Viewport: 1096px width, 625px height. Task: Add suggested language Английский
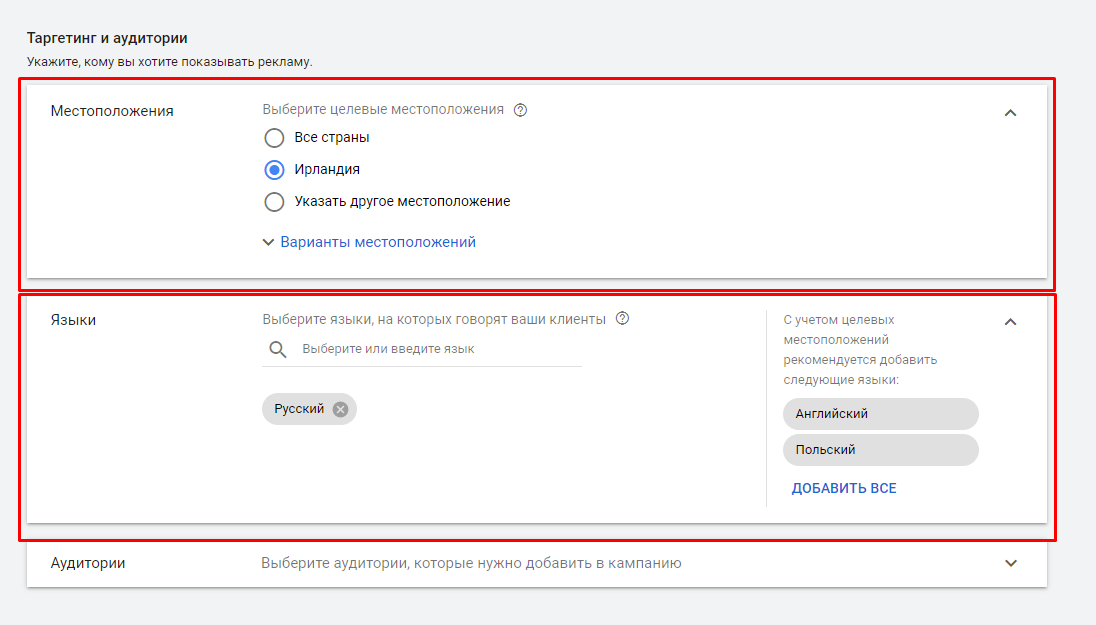pyautogui.click(x=881, y=414)
